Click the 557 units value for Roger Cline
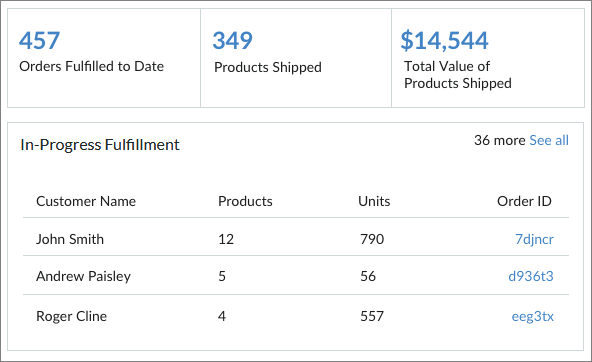 click(x=372, y=316)
